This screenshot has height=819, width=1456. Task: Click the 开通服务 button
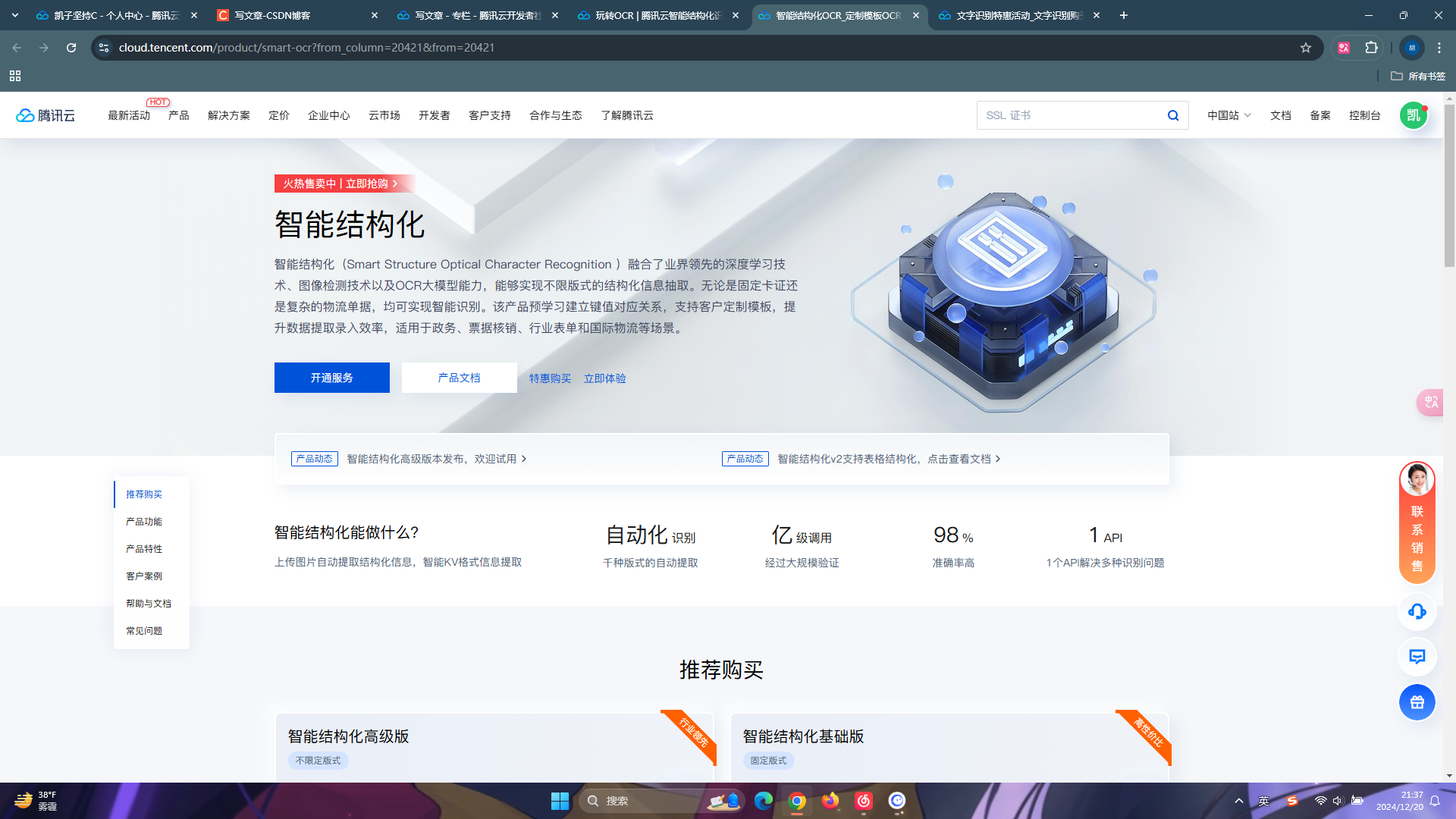pyautogui.click(x=332, y=378)
